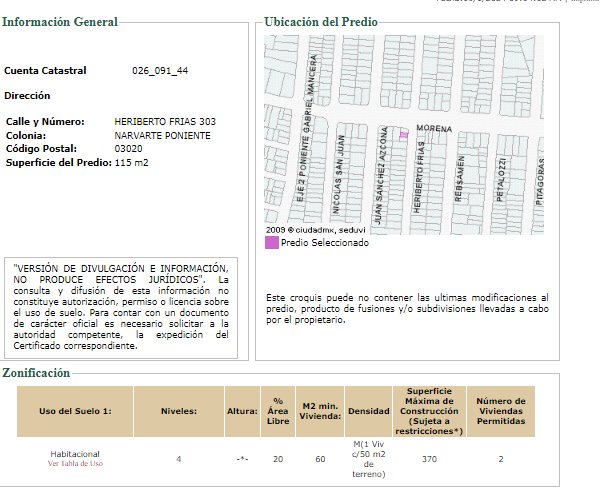This screenshot has width=600, height=491.
Task: Click the Predio Seleccionado magenta legend swatch
Action: click(x=272, y=243)
